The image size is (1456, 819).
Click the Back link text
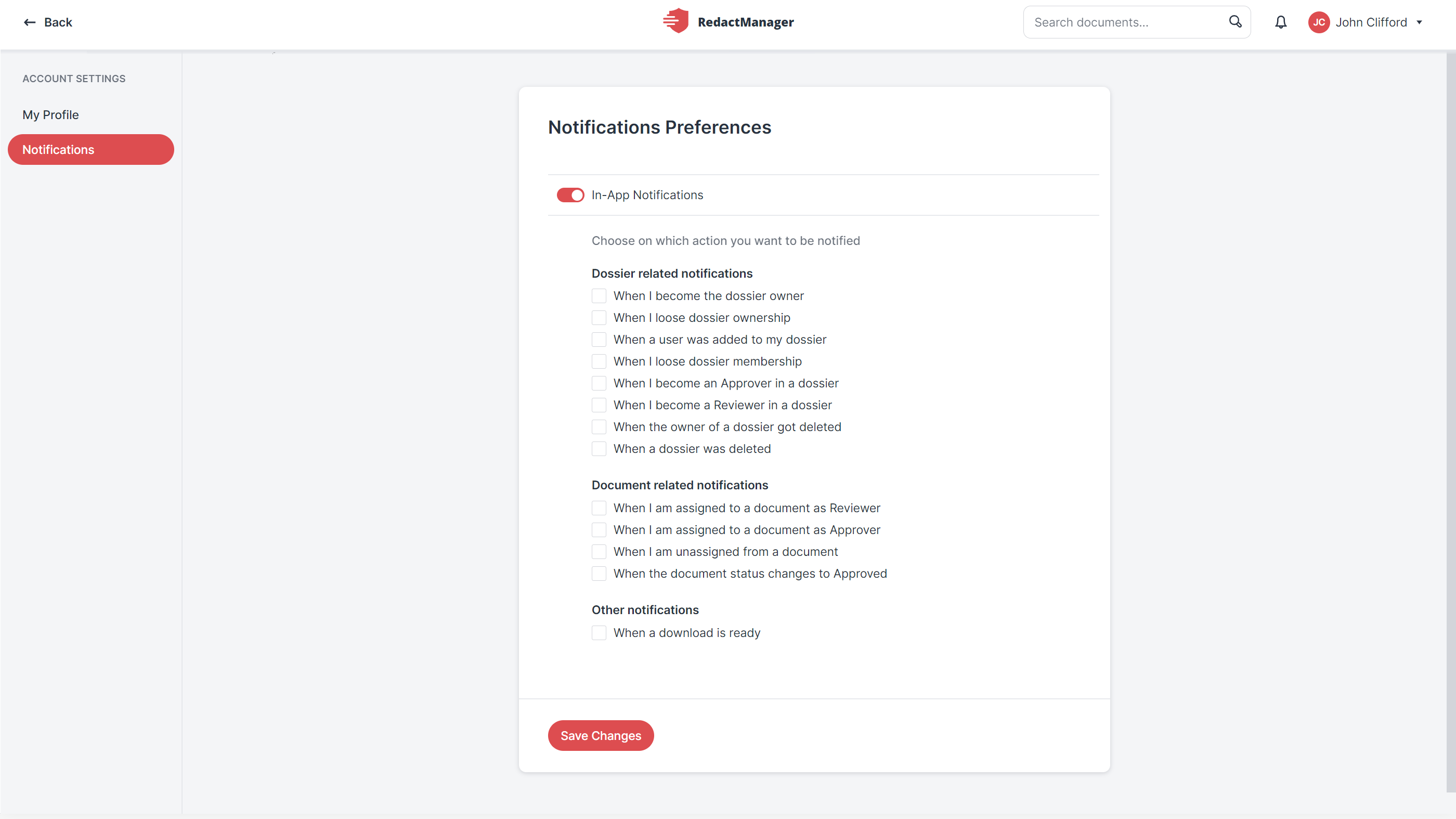(58, 22)
